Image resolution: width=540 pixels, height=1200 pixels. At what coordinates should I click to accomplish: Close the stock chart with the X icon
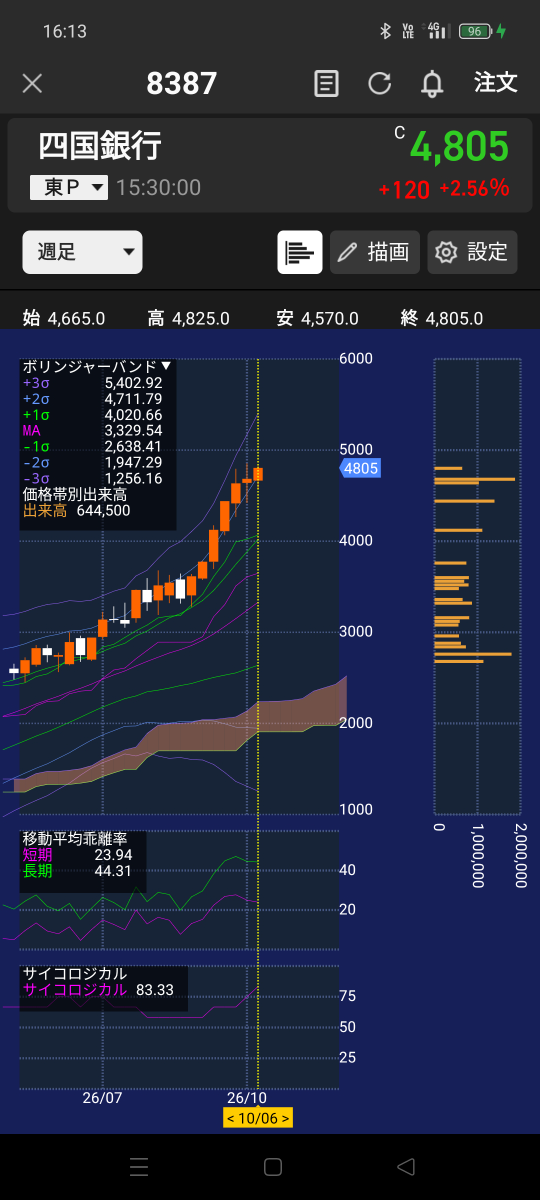(32, 83)
